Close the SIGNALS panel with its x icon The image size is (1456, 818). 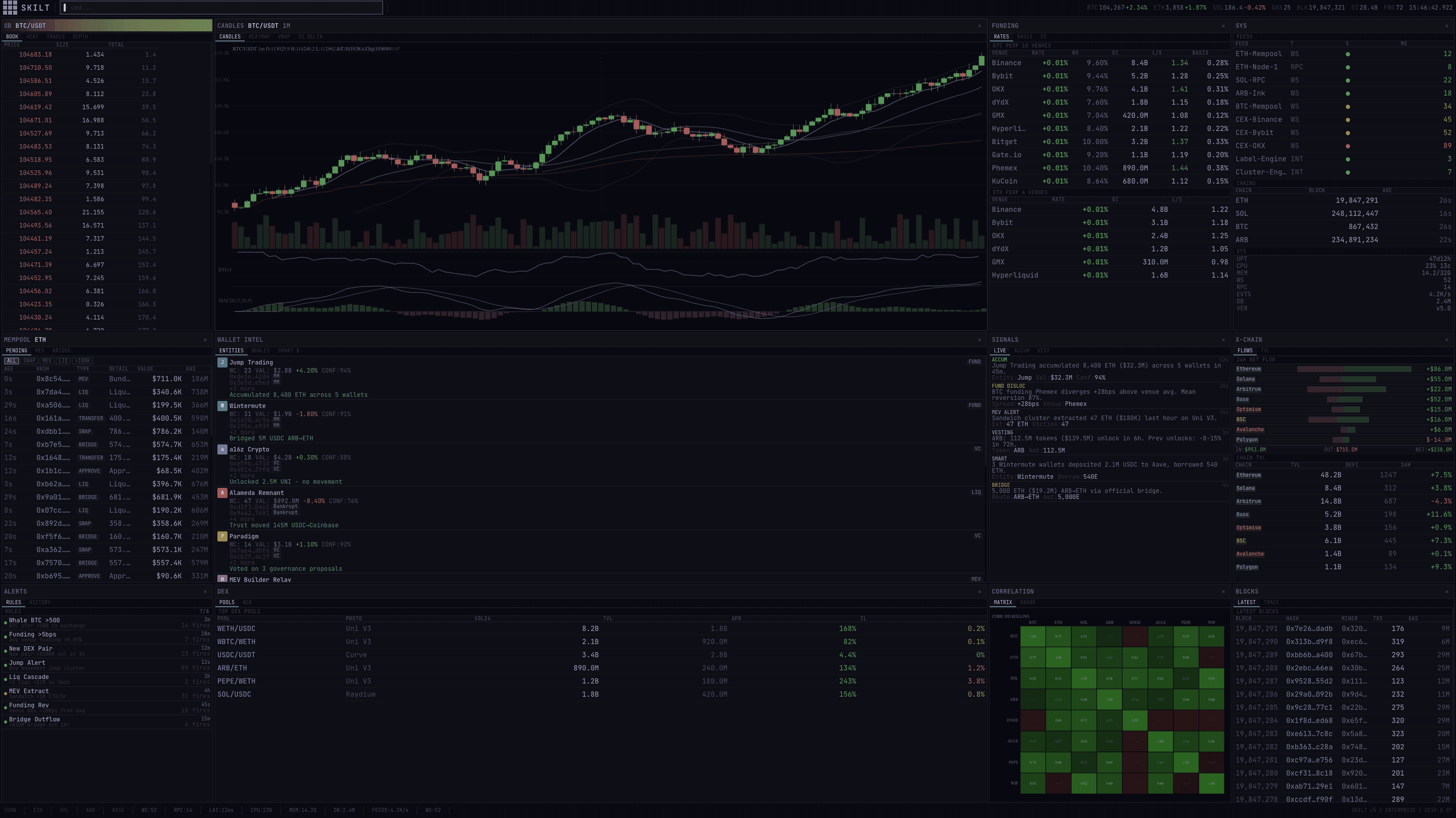[x=1223, y=340]
